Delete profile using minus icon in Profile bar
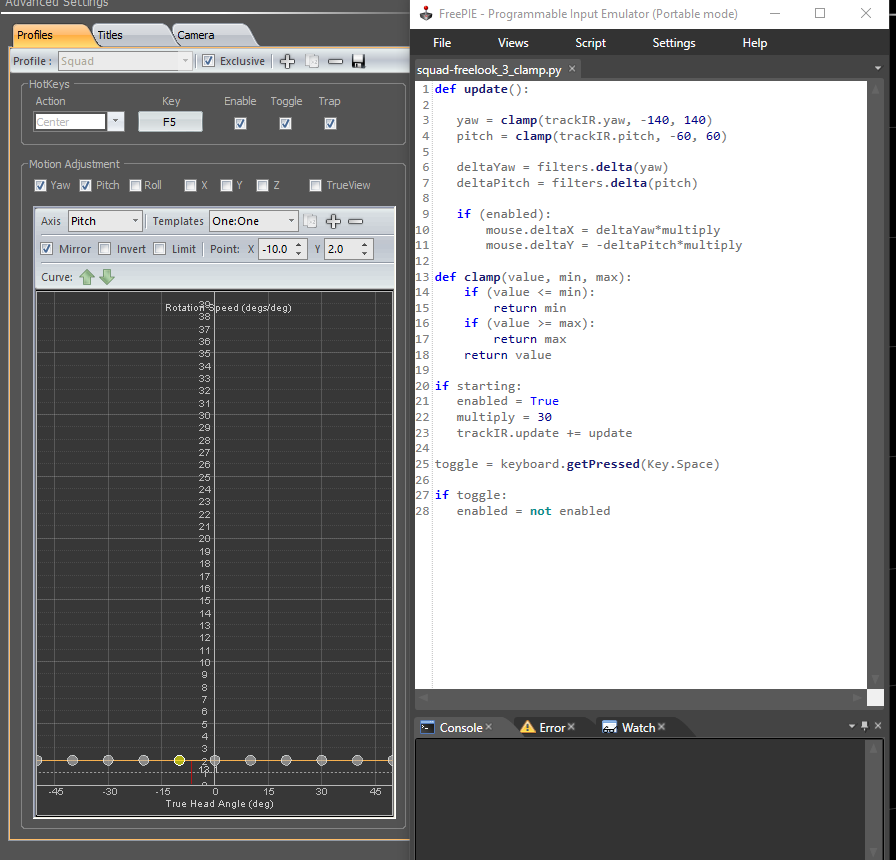Image resolution: width=896 pixels, height=860 pixels. point(335,61)
